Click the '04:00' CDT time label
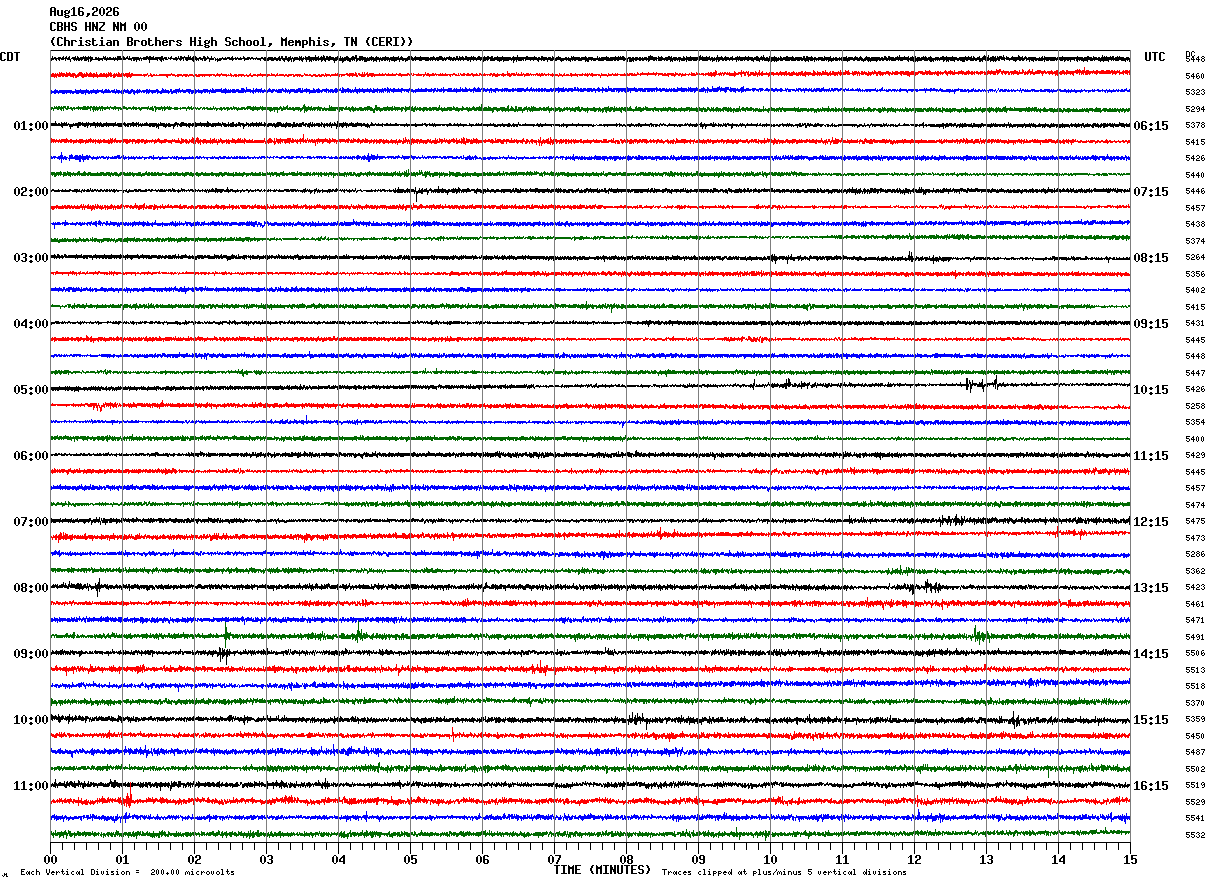The width and height of the screenshot is (1210, 886). pos(31,324)
